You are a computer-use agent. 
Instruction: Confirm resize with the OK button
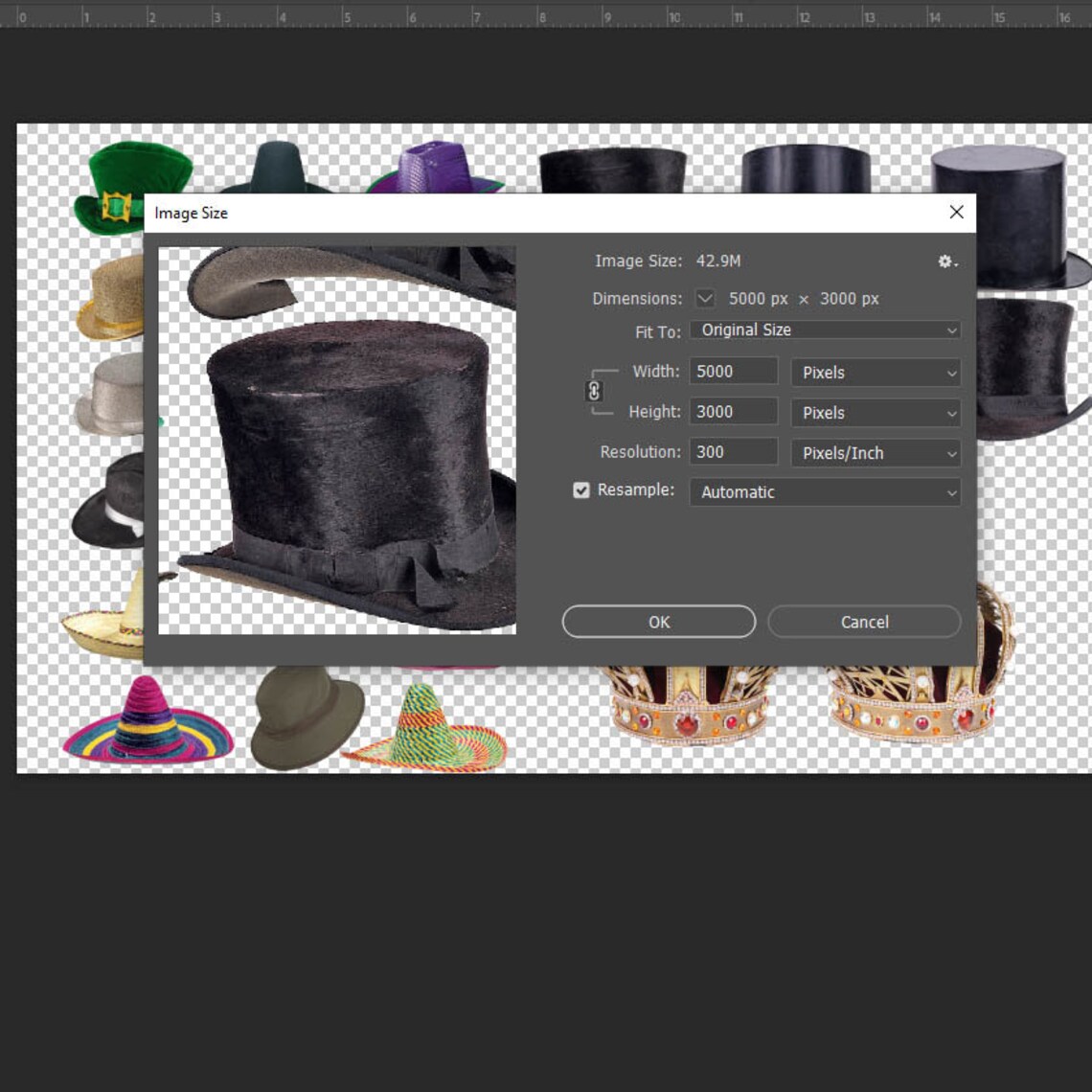pyautogui.click(x=658, y=622)
